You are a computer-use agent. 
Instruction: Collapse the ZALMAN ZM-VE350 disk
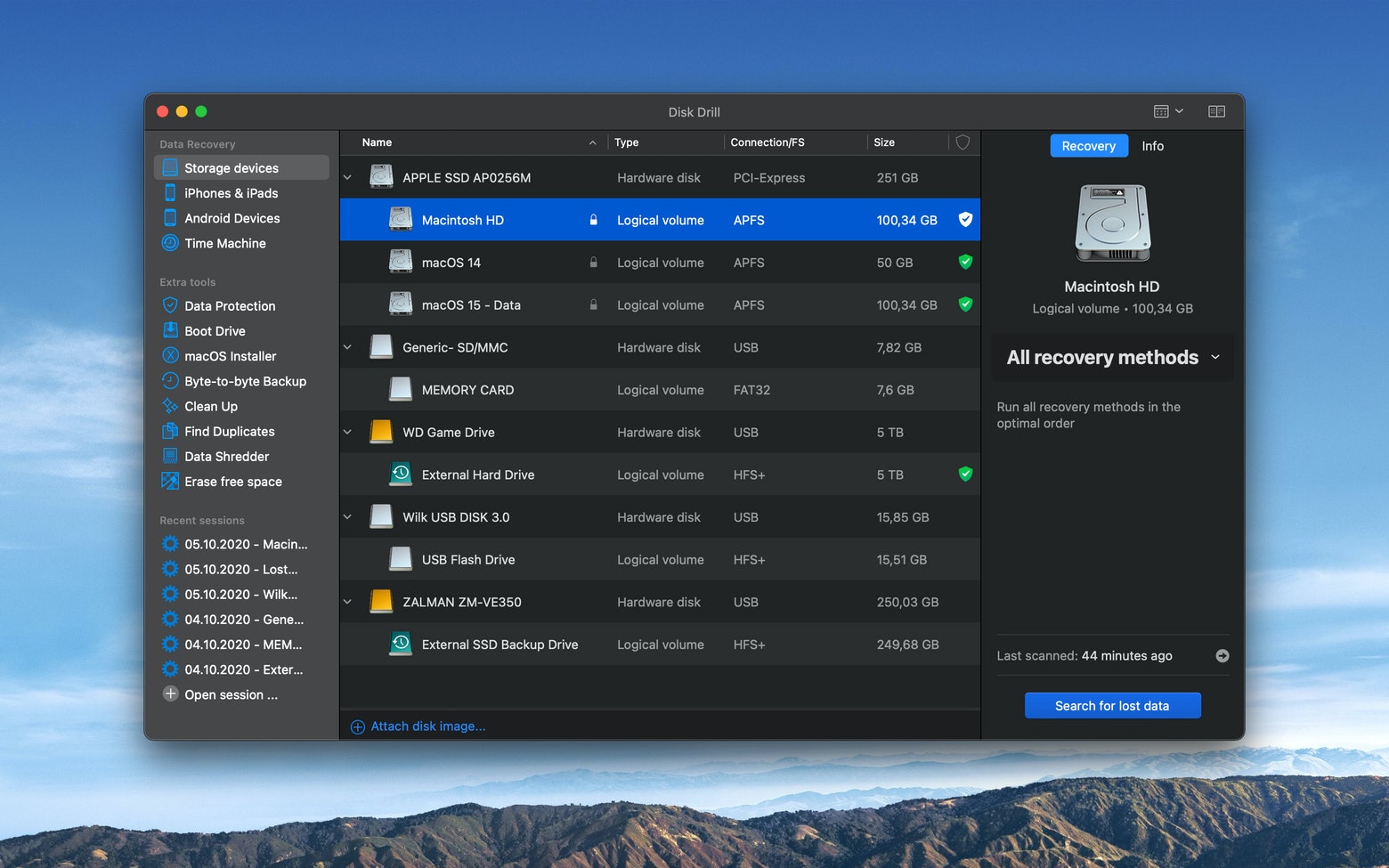tap(348, 602)
